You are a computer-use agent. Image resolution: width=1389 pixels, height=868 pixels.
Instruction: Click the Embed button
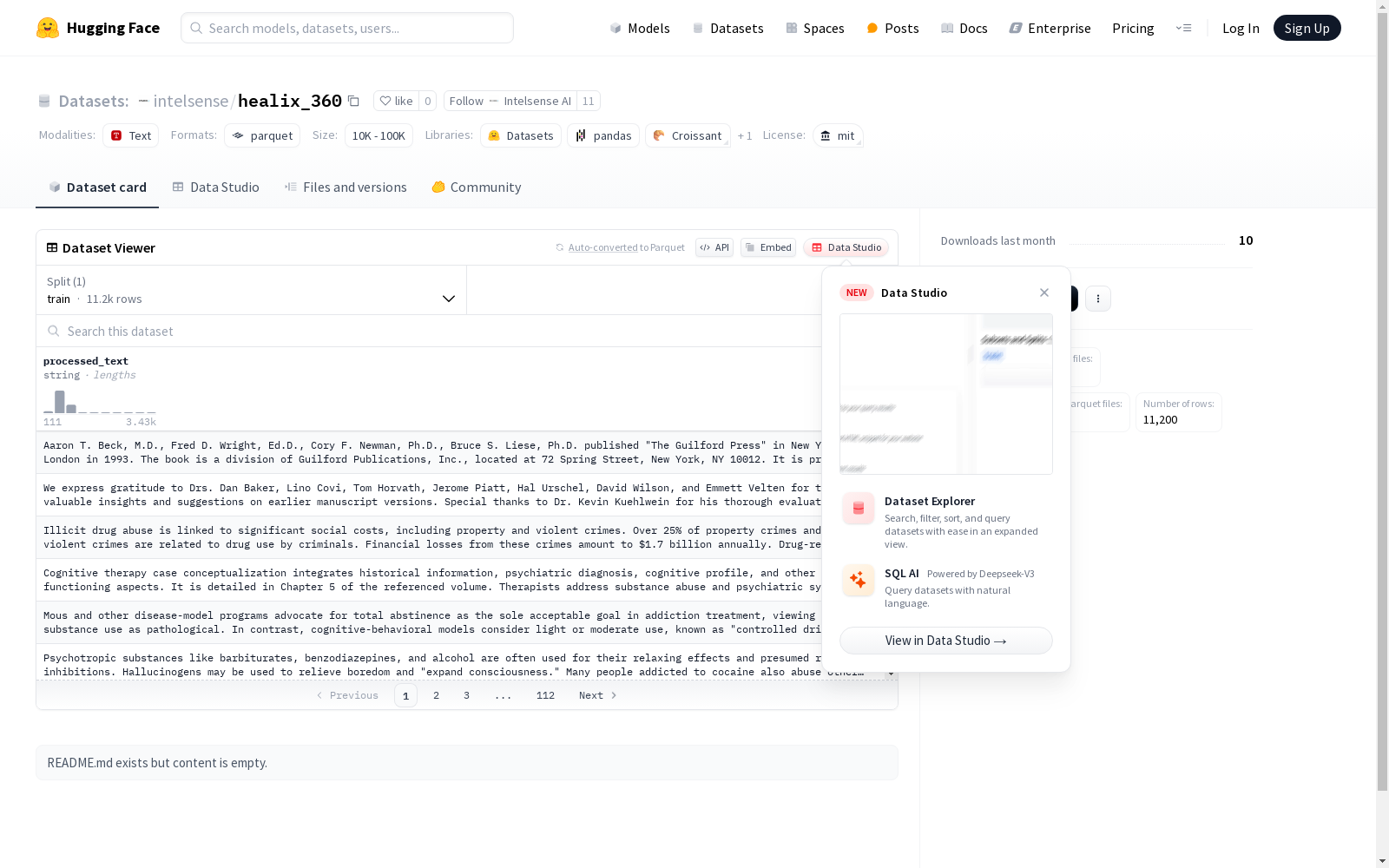coord(768,247)
